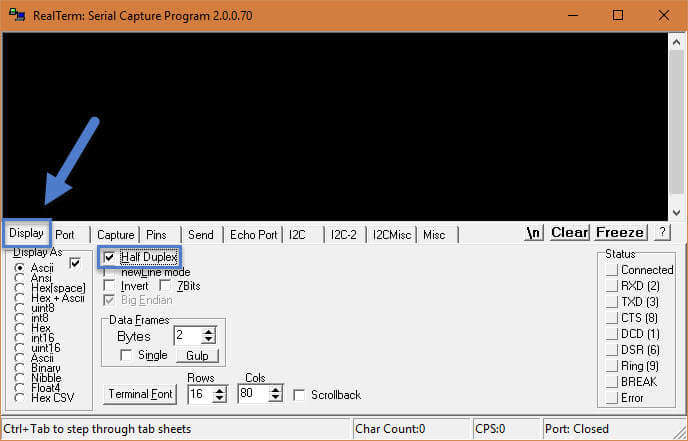688x441 pixels.
Task: Select the Echo Port tab
Action: tap(253, 235)
